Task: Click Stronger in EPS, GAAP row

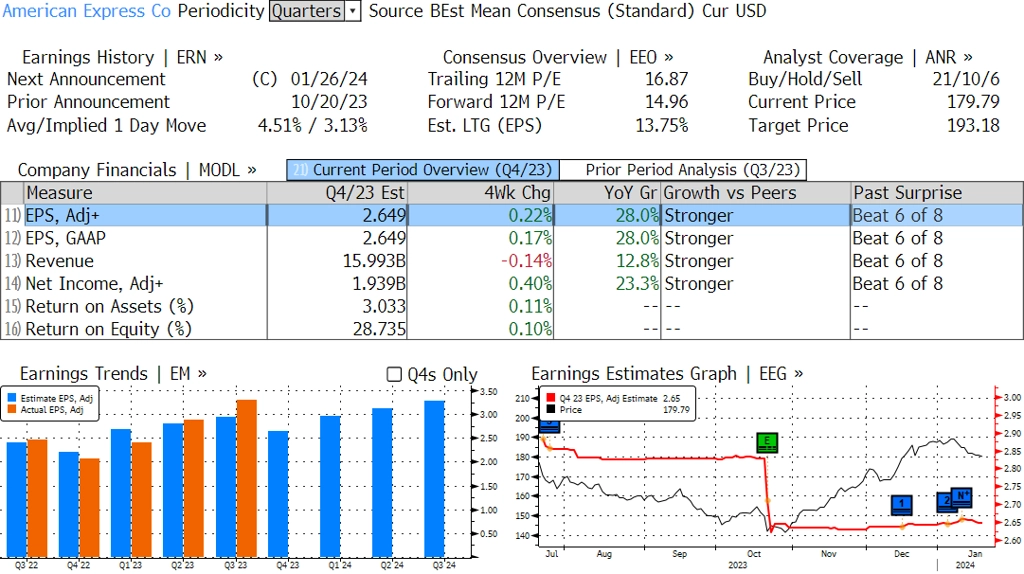Action: pos(699,238)
